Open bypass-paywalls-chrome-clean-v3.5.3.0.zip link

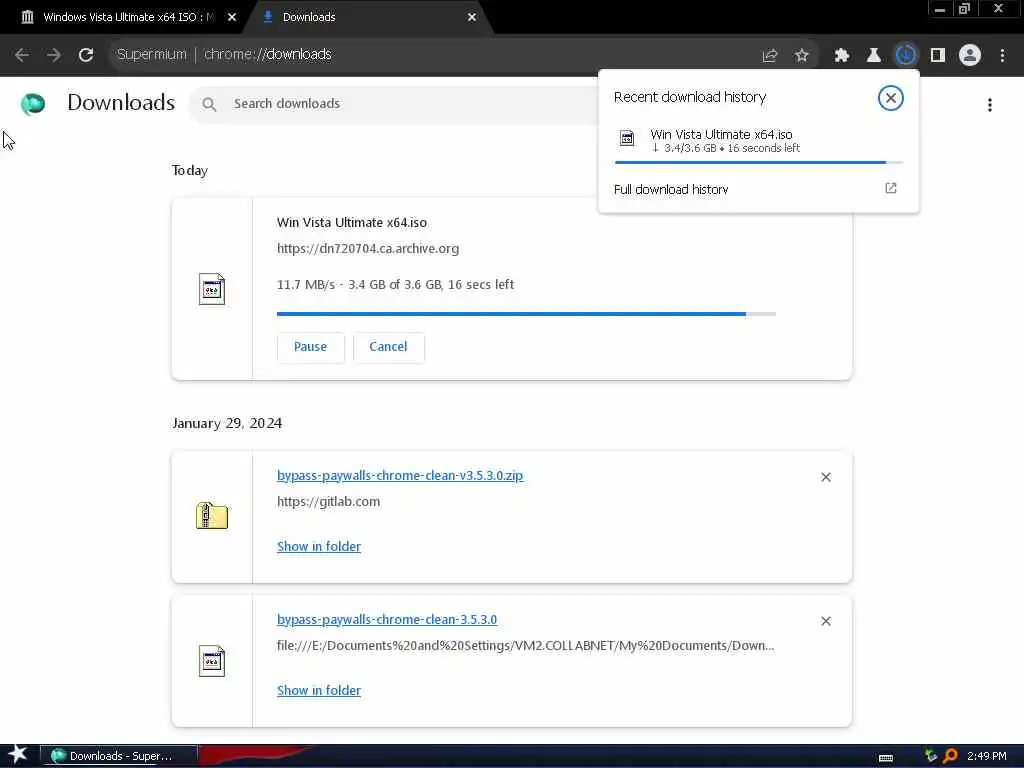400,475
